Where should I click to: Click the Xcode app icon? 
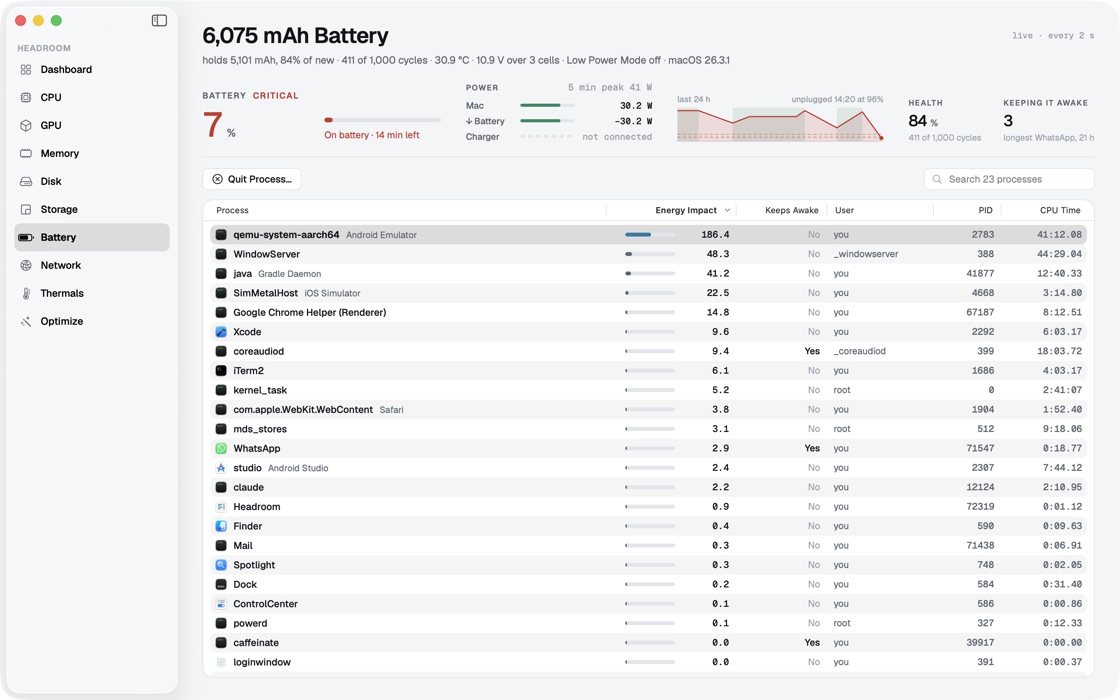pyautogui.click(x=221, y=331)
